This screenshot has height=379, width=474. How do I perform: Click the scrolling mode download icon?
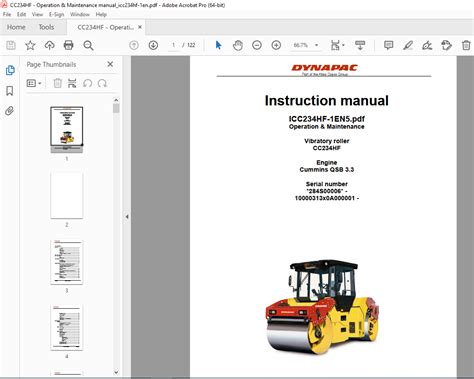pos(360,45)
